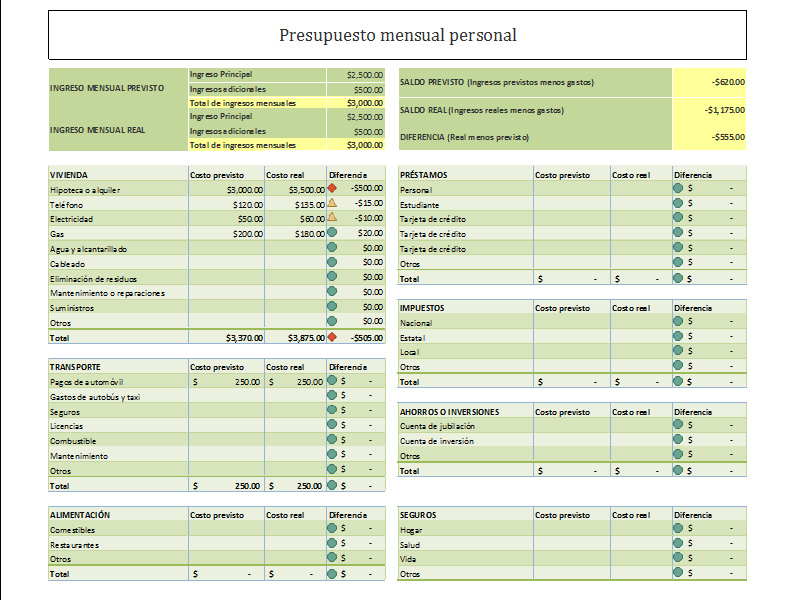This screenshot has width=800, height=600.
Task: Click green circle icon in Vida row
Action: click(678, 558)
